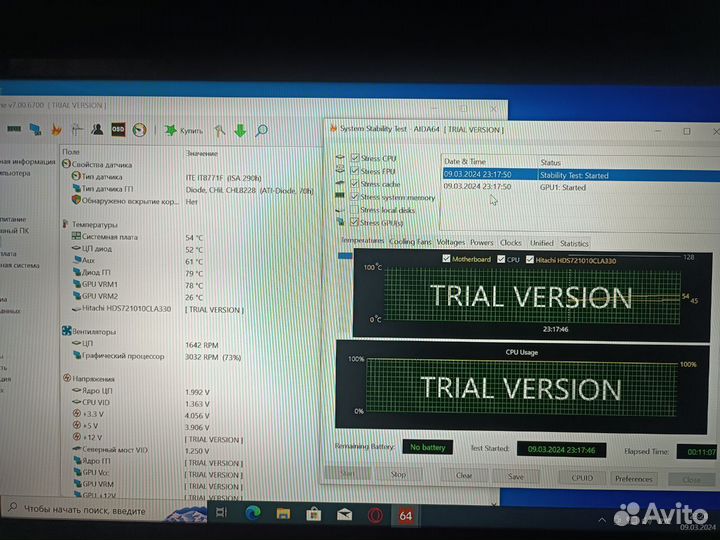
Task: Open the Statistics tab
Action: click(574, 243)
